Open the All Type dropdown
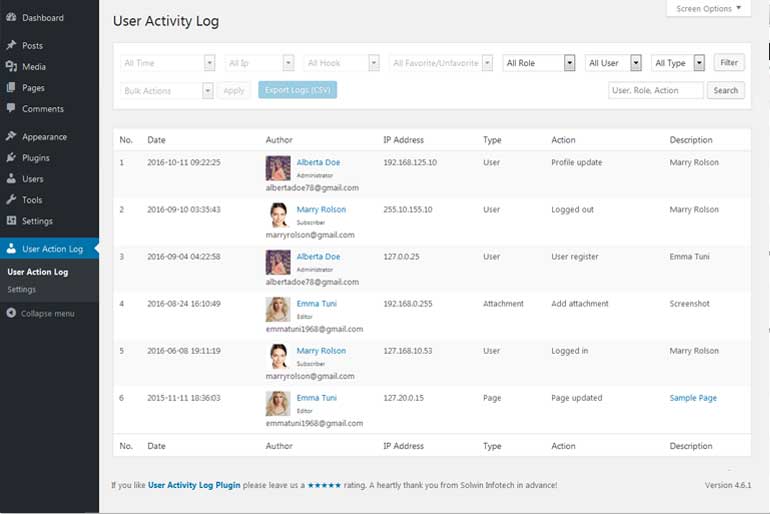The width and height of the screenshot is (770, 514). 678,63
